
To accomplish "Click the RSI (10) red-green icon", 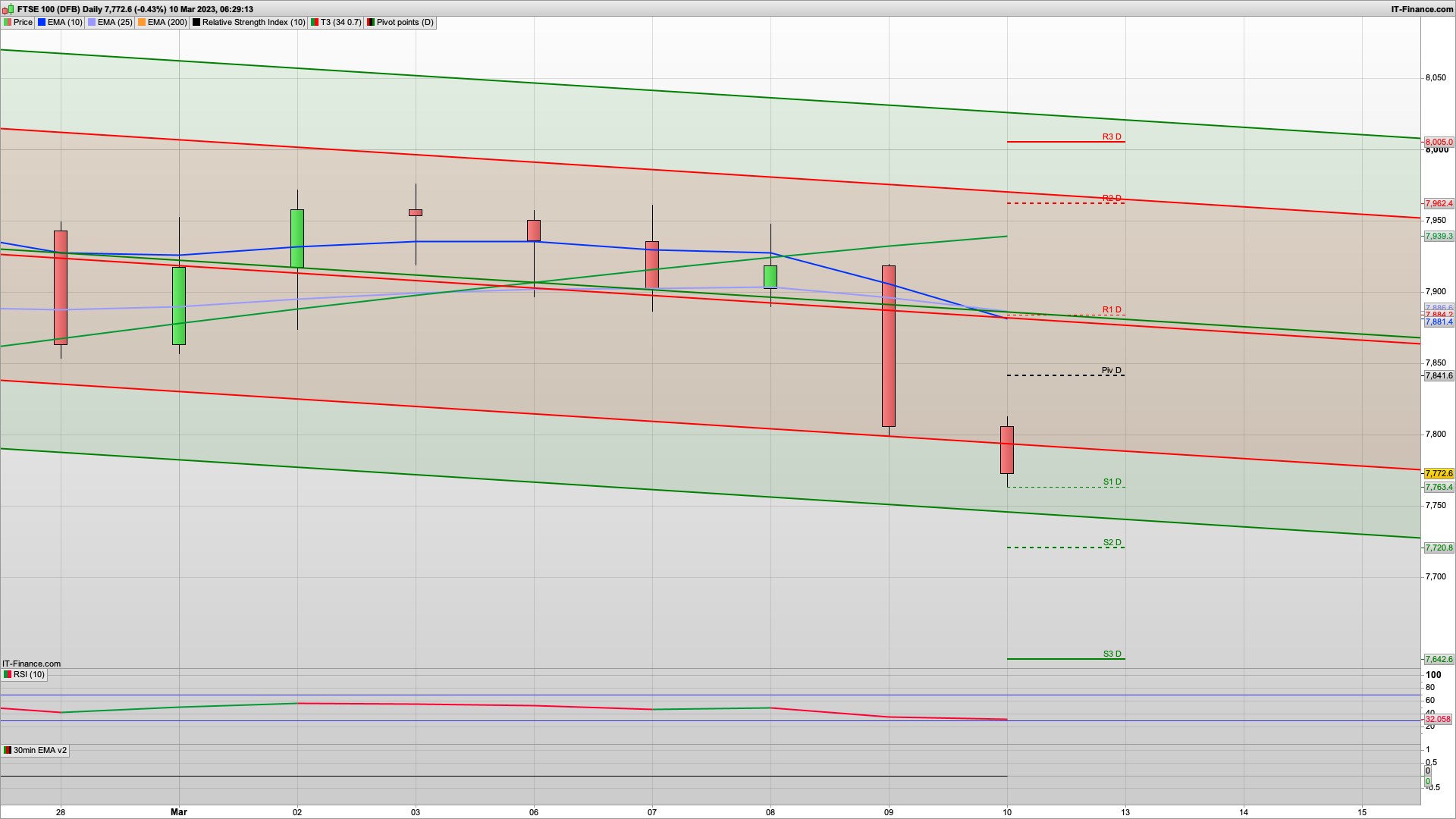I will tap(8, 674).
